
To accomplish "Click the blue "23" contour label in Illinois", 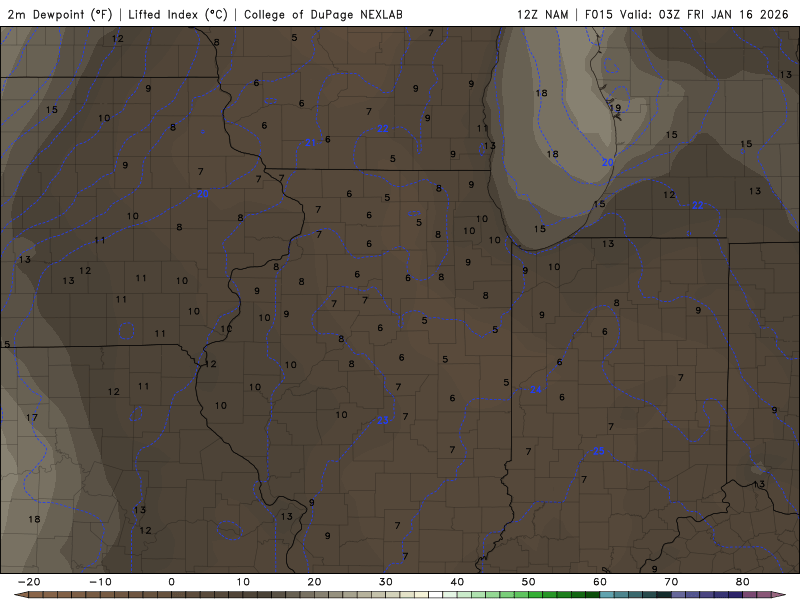I will [383, 420].
